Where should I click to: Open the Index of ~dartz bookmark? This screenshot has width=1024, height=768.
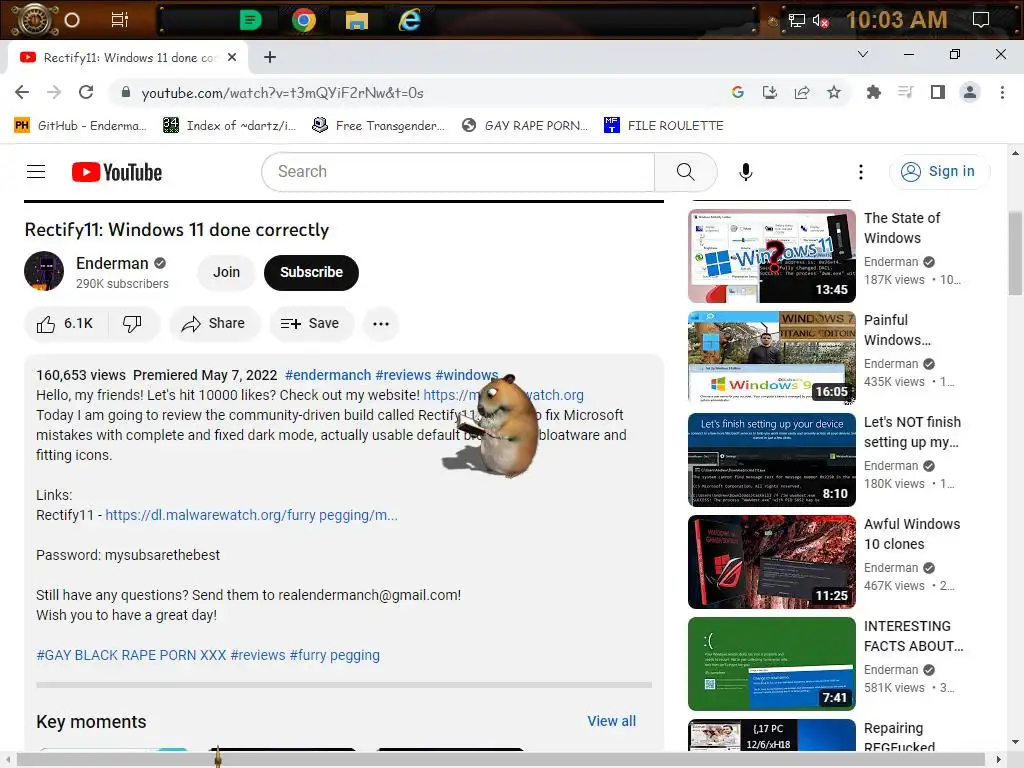(229, 125)
